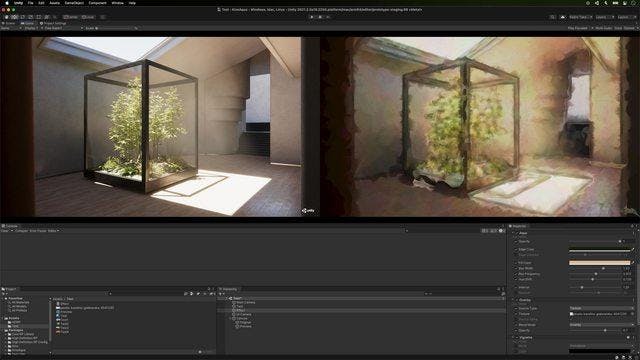Viewport: 640px width, 360px height.
Task: Toggle the Overlay Type override checkbox
Action: coord(516,309)
